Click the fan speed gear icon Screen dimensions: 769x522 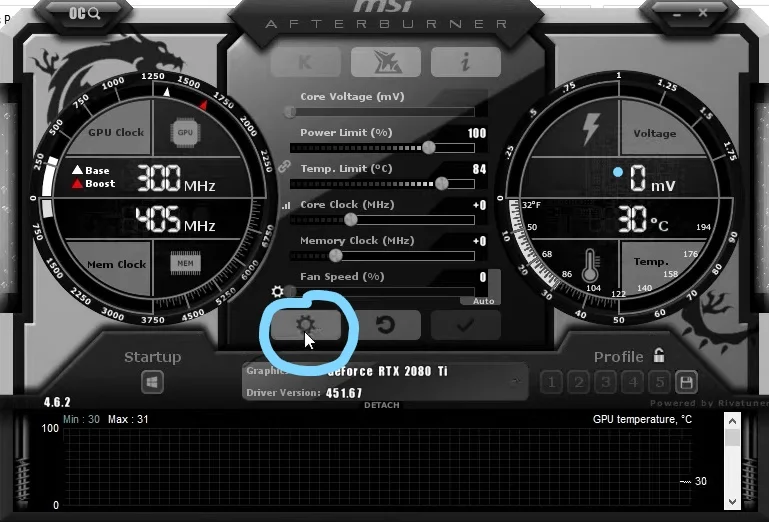[277, 291]
